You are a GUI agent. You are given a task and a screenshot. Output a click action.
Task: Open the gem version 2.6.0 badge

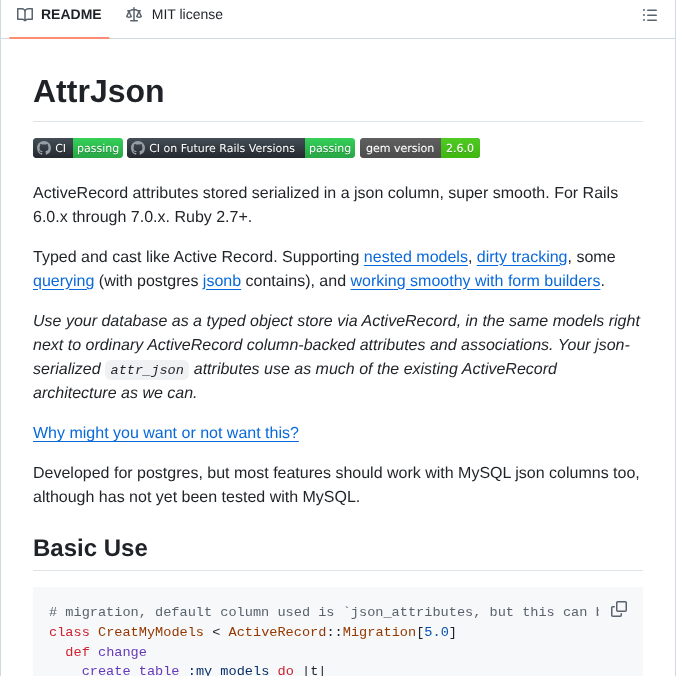(420, 148)
